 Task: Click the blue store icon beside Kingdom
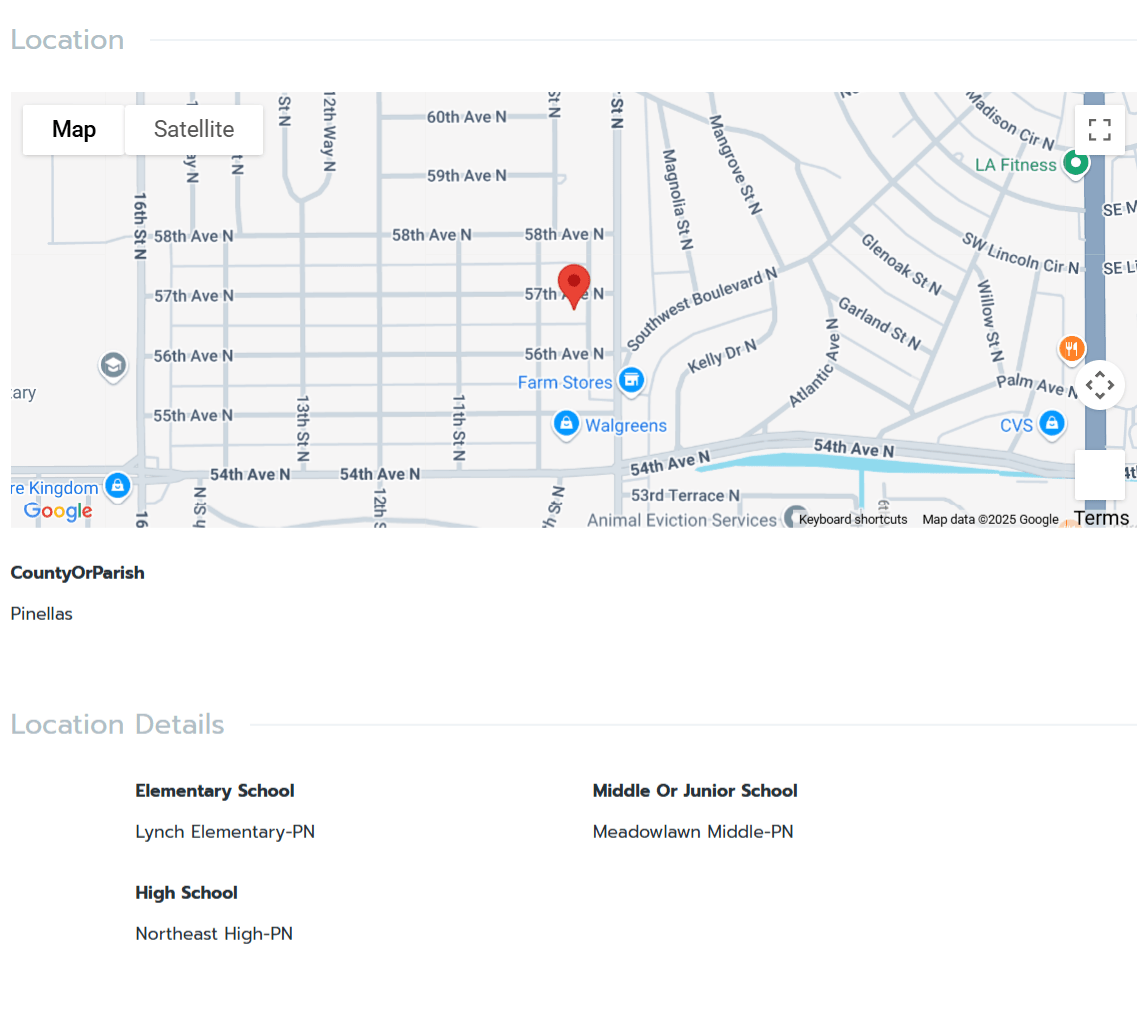click(x=118, y=486)
